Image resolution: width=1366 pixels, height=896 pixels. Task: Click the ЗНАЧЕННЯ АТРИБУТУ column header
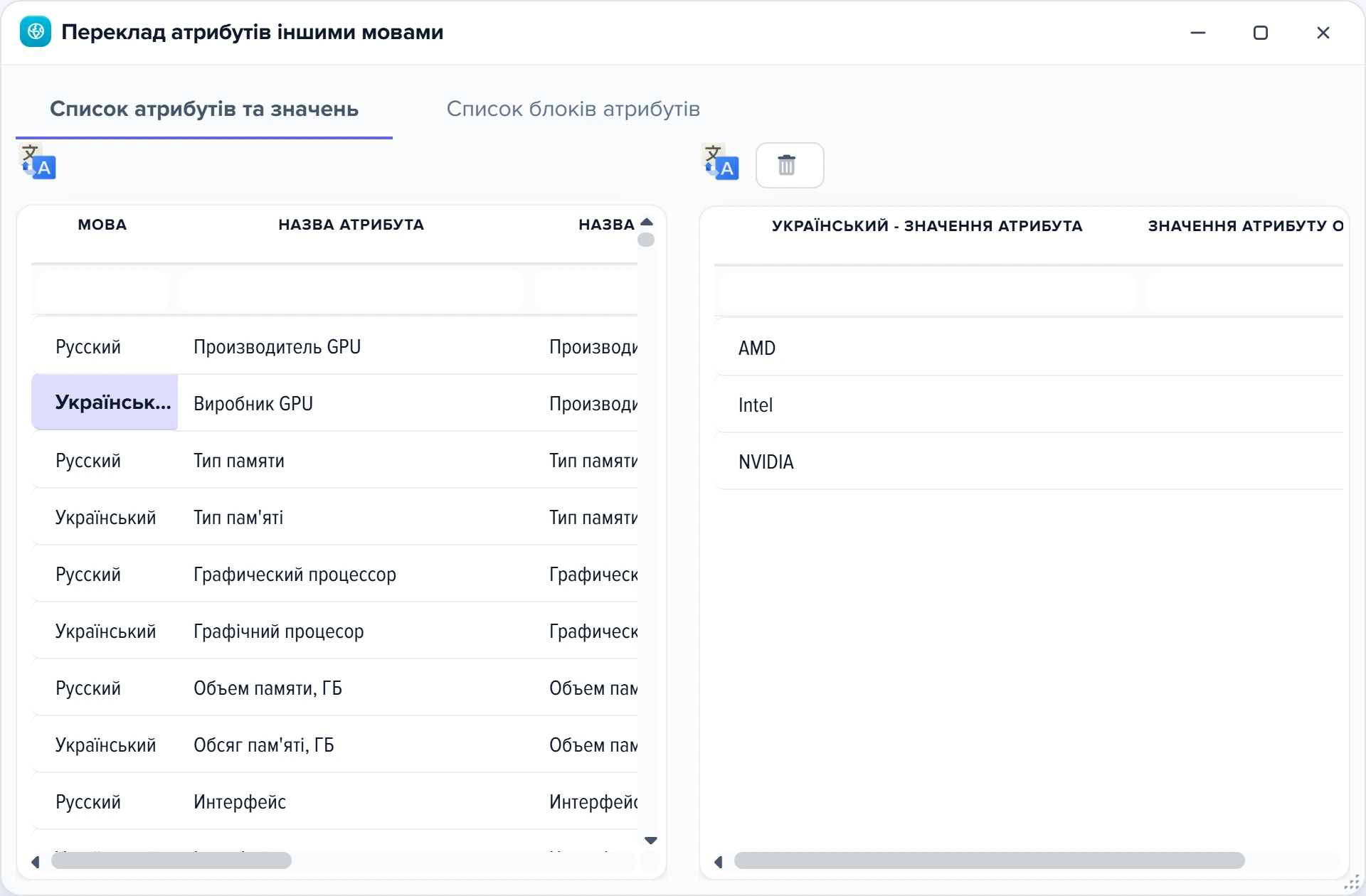(x=1245, y=226)
